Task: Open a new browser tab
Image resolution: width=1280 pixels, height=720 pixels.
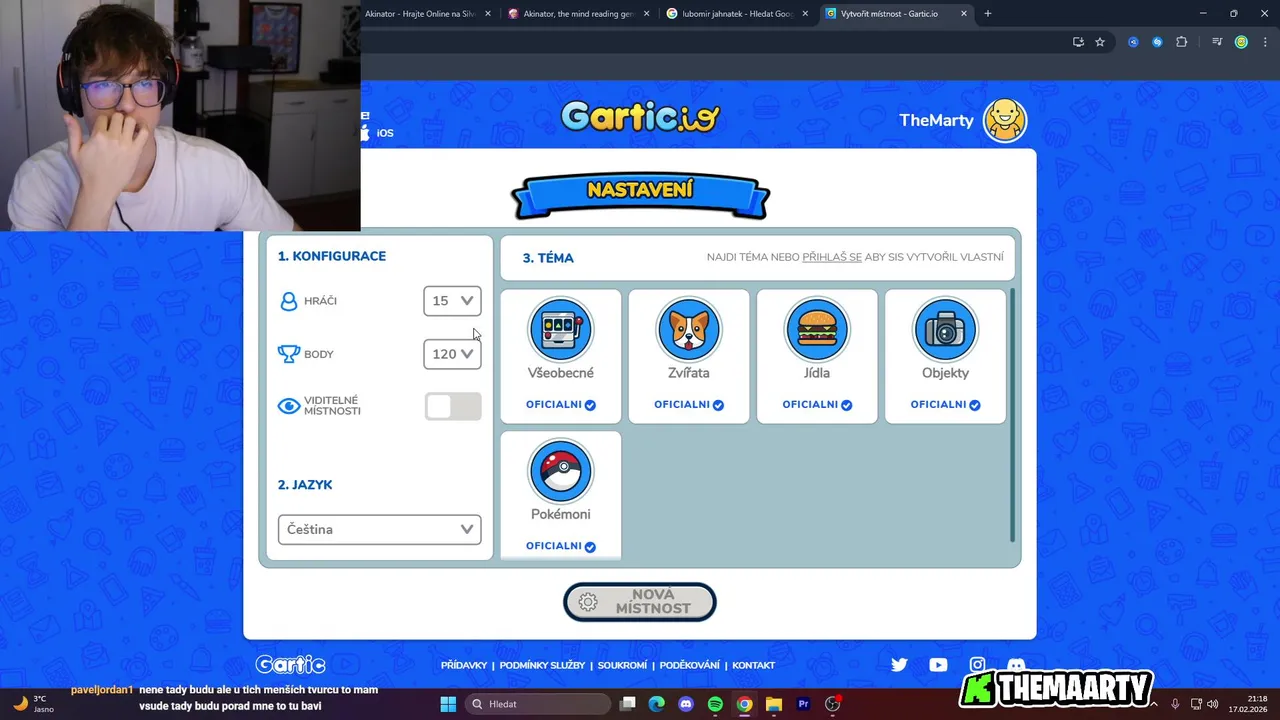Action: pyautogui.click(x=988, y=14)
